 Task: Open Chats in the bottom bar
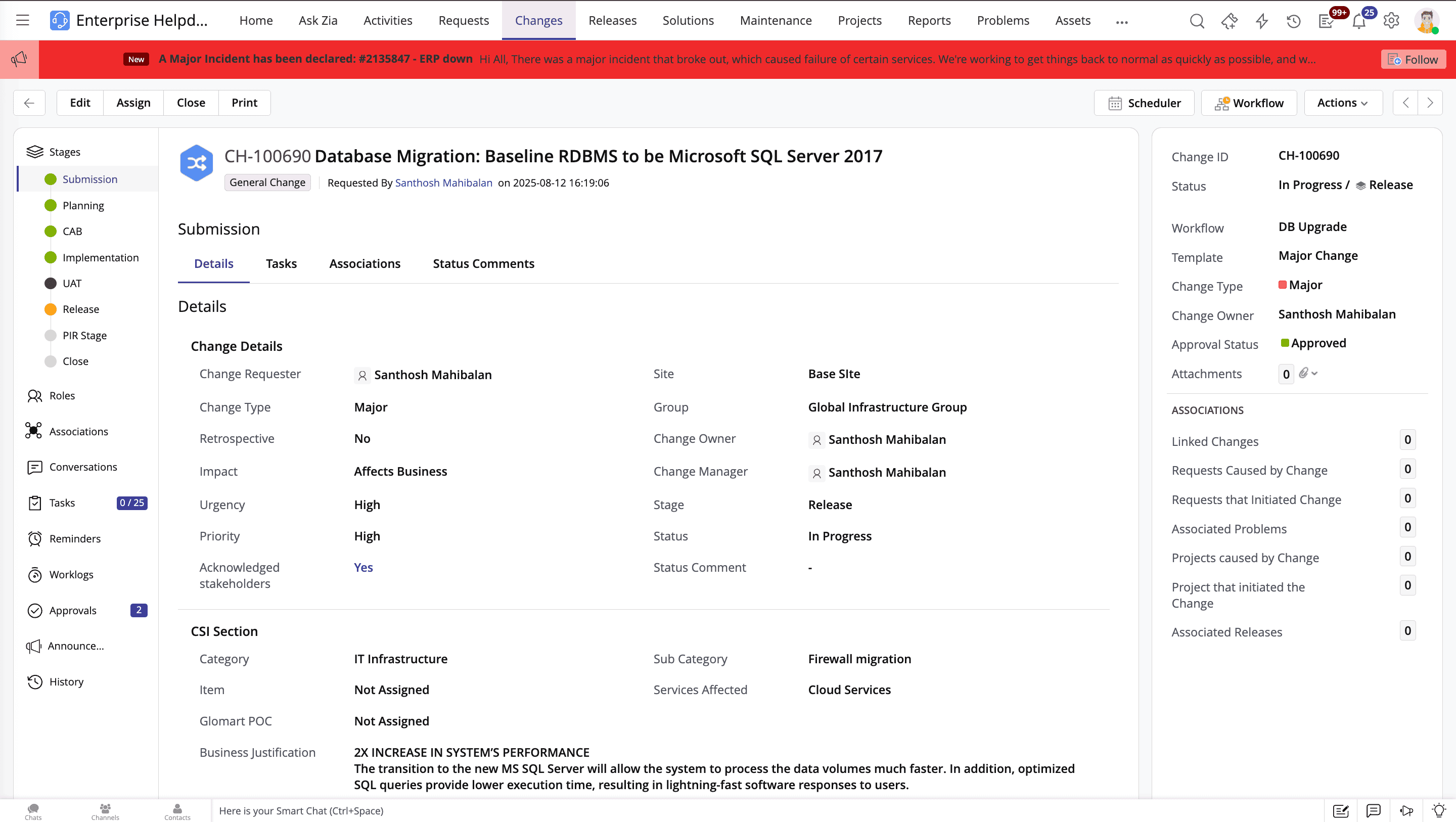(x=33, y=811)
